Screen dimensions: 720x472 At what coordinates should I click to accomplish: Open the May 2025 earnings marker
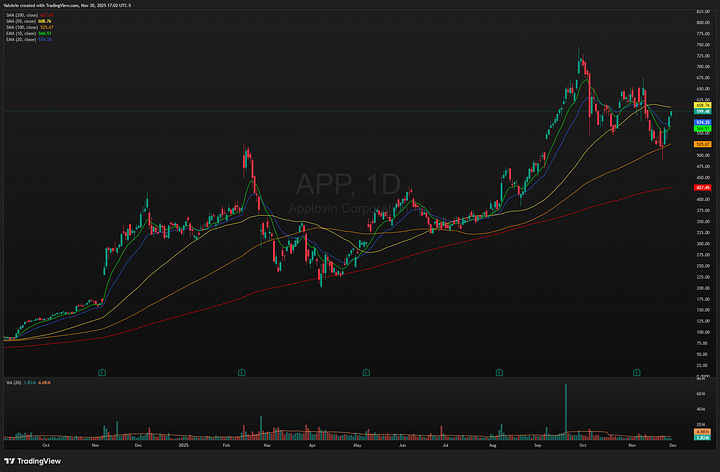366,372
